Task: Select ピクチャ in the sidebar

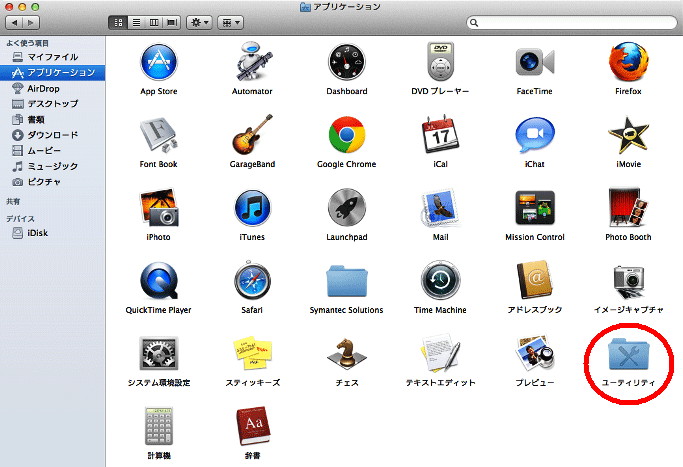Action: 52,182
